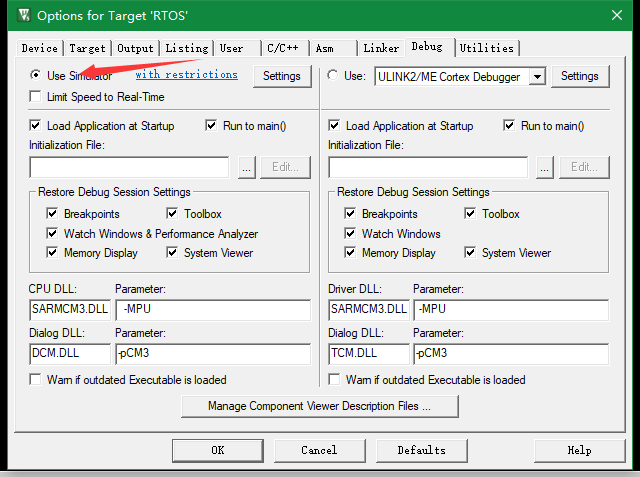Click CPU DLL field SARMCM3.DLL
This screenshot has width=640, height=477.
coord(70,310)
